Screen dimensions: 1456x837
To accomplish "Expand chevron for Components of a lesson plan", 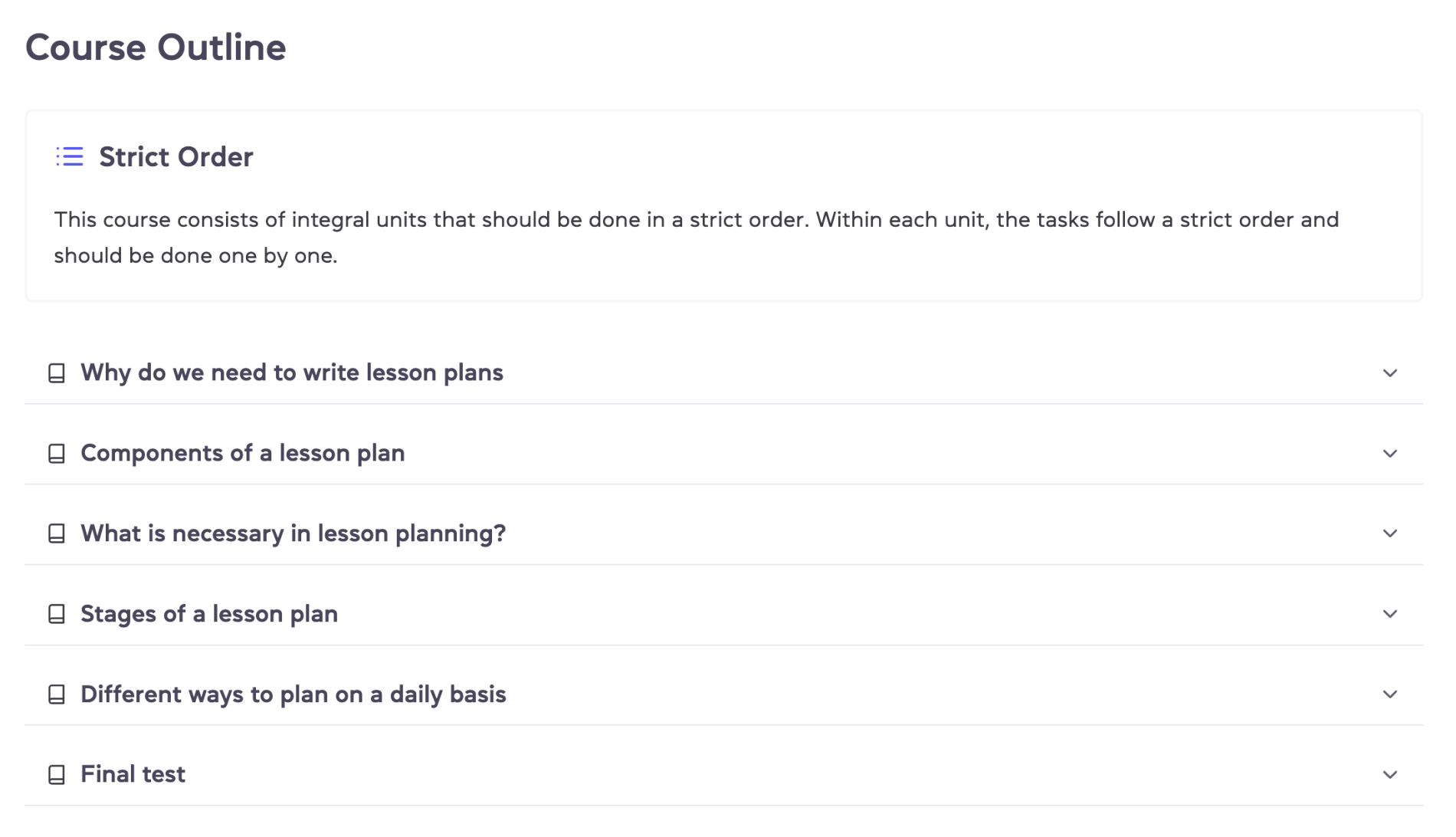I will coord(1389,454).
